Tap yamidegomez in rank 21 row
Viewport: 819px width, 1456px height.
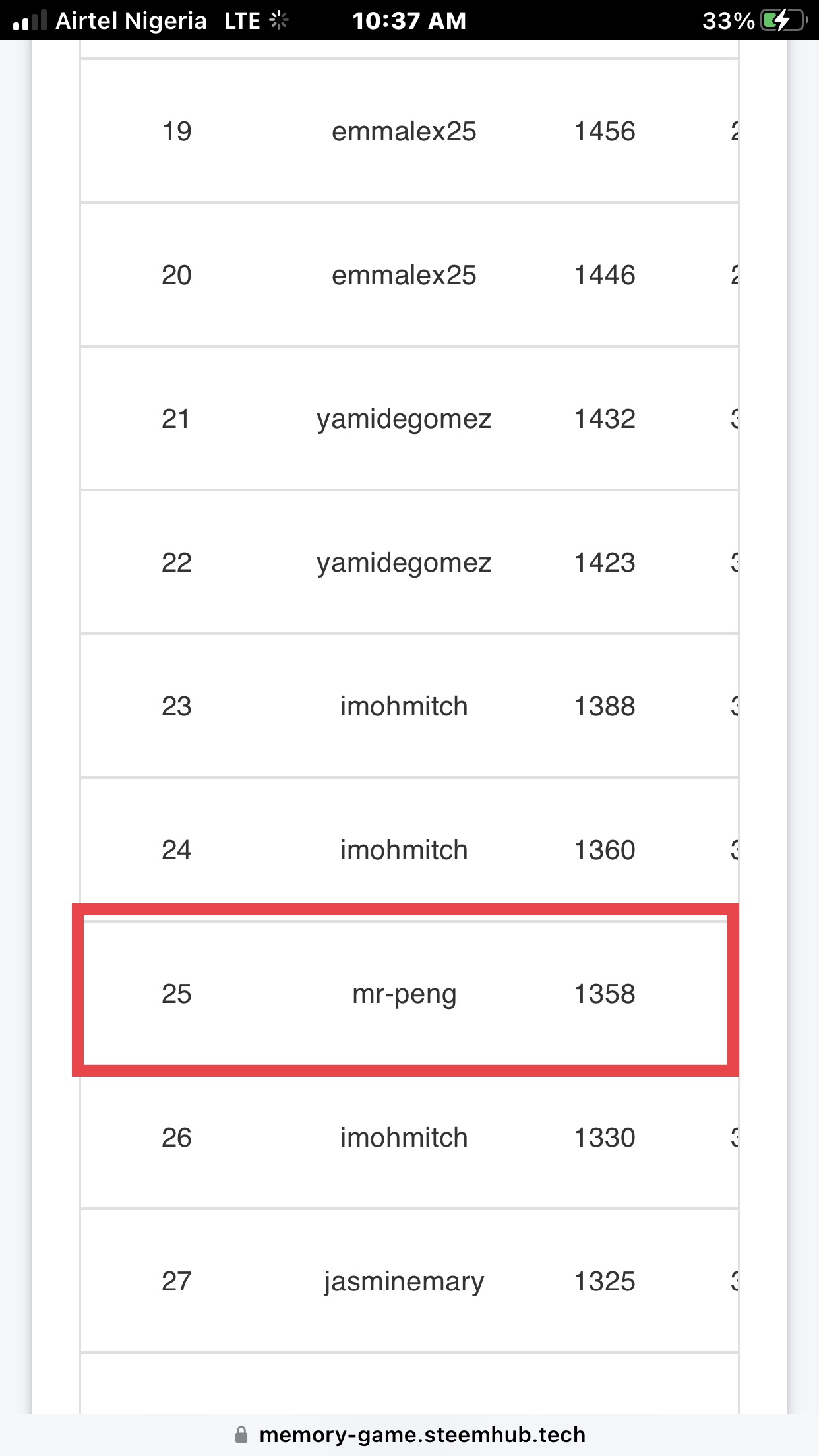point(404,419)
